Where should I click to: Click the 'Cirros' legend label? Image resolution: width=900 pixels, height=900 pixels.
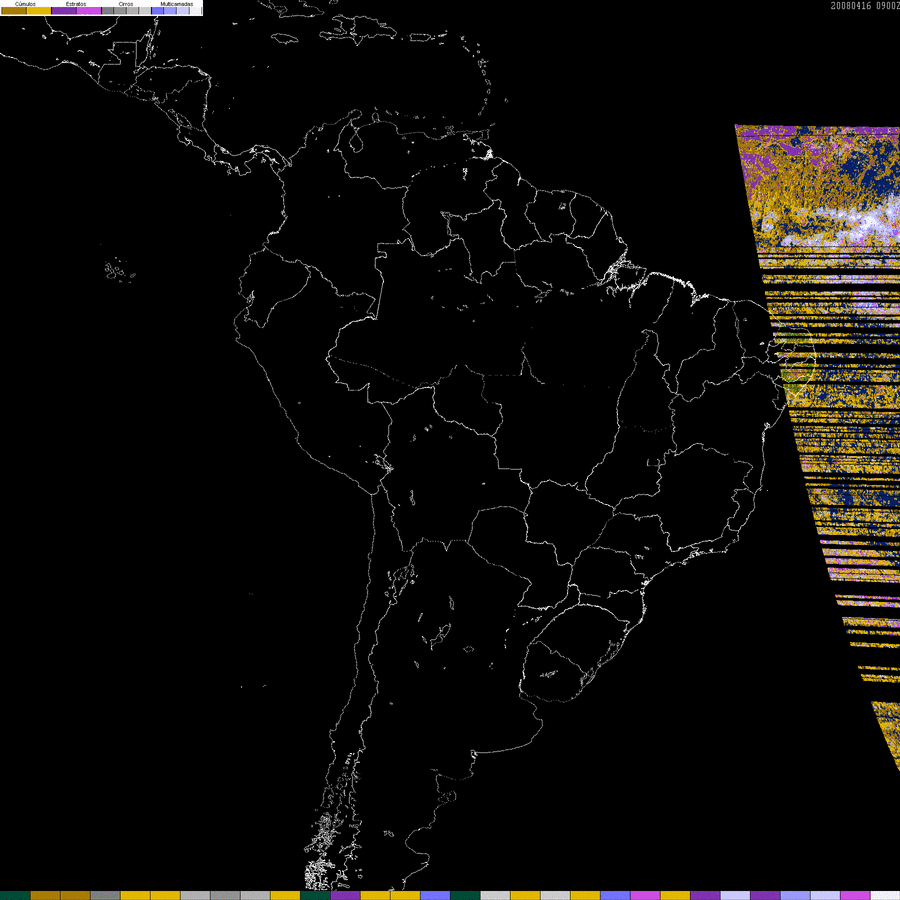[126, 4]
